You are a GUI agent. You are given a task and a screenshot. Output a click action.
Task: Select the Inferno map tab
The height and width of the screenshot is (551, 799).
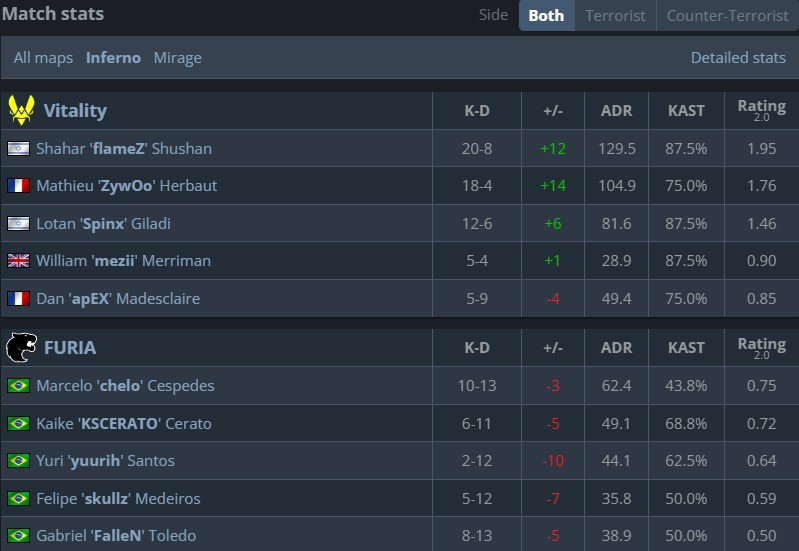(113, 57)
